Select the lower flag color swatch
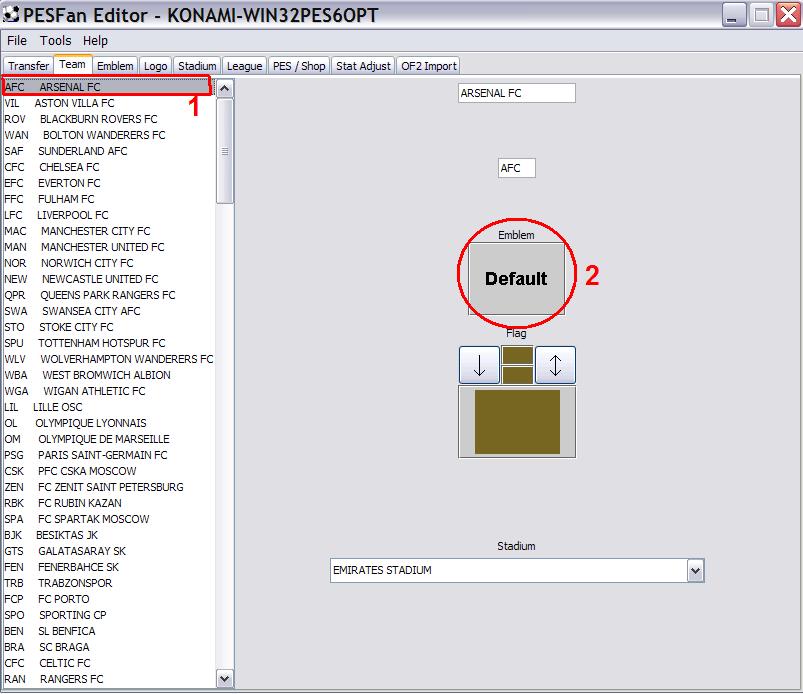803x694 pixels. point(517,375)
